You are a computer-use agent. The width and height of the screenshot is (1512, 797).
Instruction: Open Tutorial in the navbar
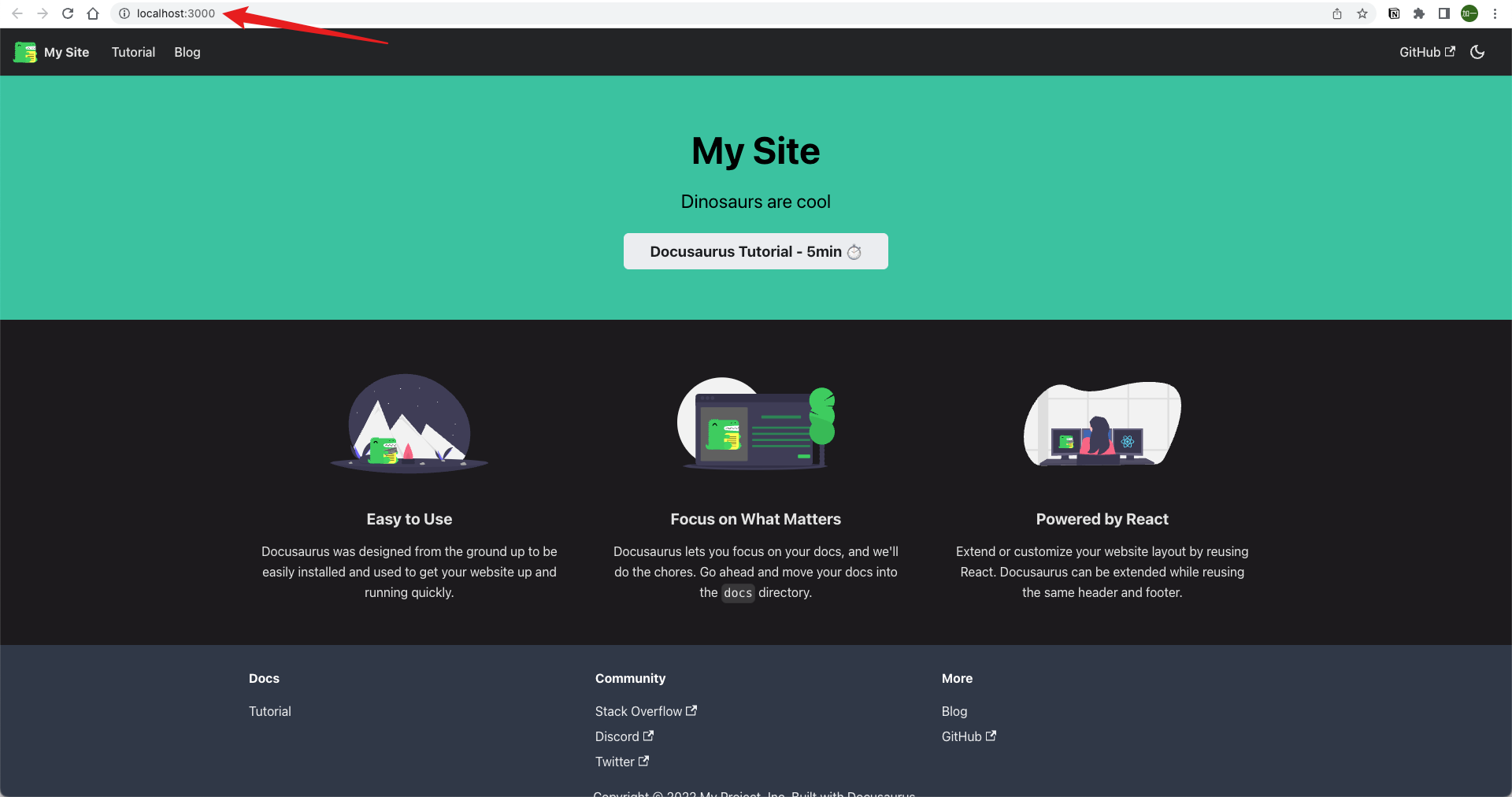[133, 52]
